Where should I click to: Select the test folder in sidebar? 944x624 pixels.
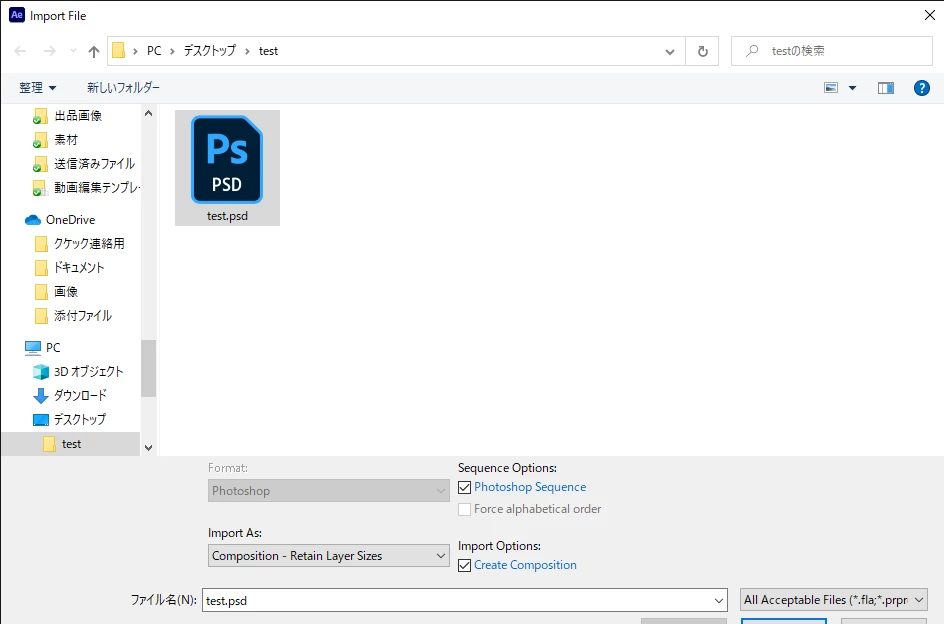click(71, 444)
